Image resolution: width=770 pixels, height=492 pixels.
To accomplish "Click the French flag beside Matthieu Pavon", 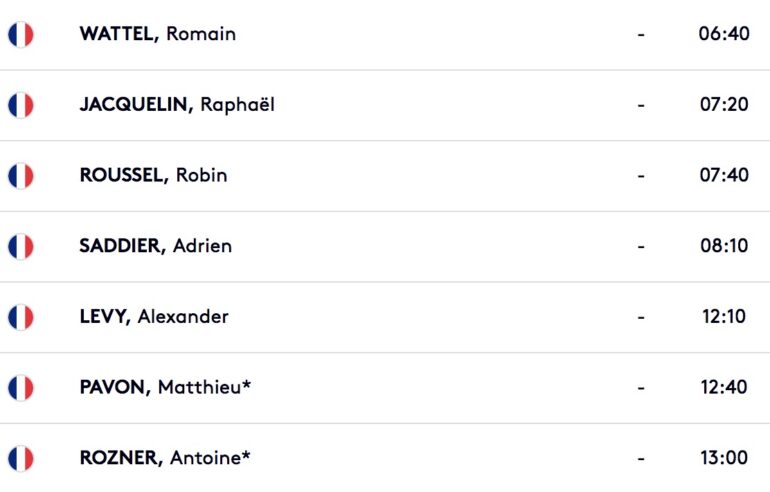I will click(x=20, y=387).
